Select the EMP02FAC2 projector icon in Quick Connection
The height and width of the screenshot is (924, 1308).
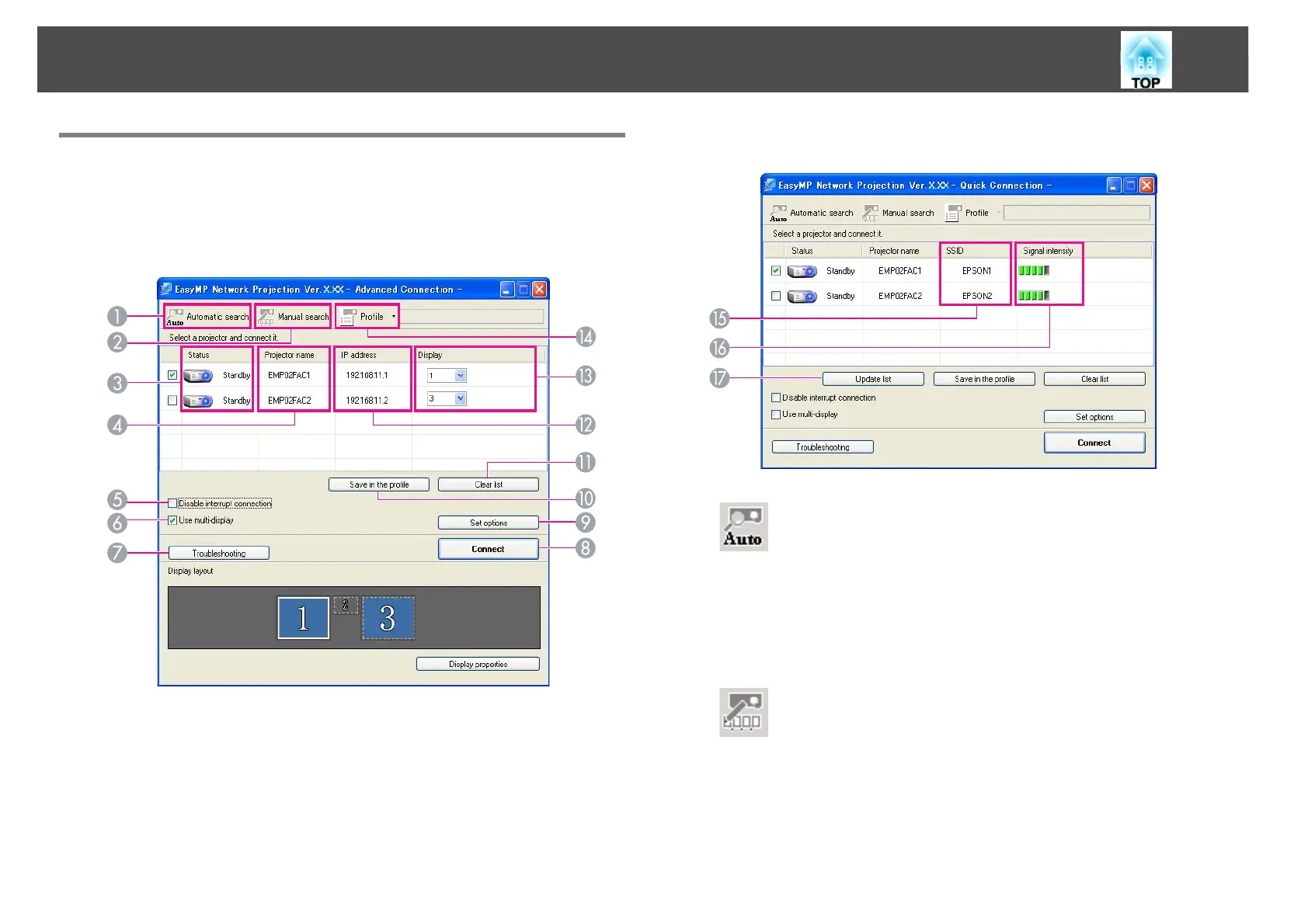tap(802, 297)
